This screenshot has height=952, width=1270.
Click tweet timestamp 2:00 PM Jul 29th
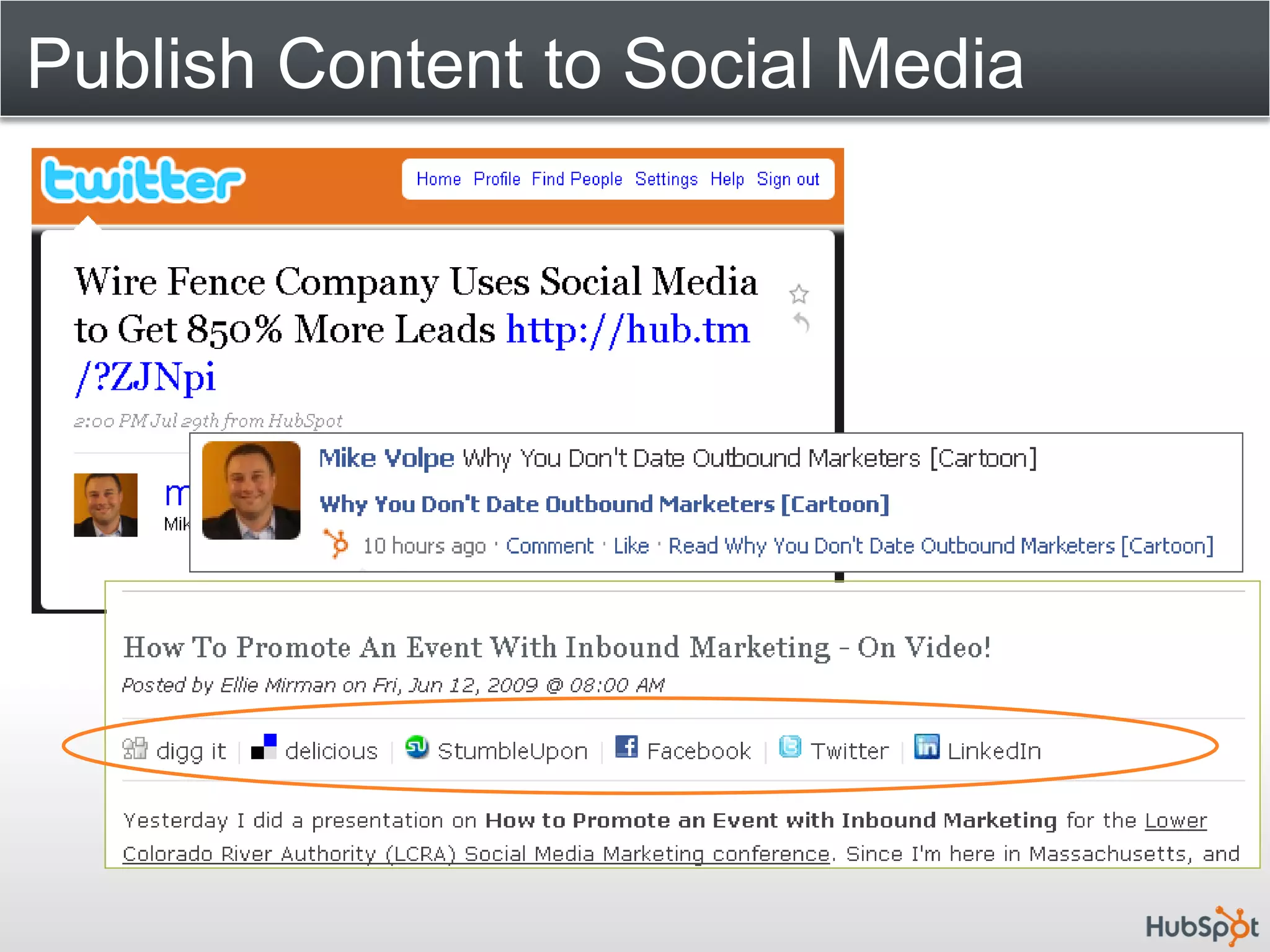[x=147, y=421]
